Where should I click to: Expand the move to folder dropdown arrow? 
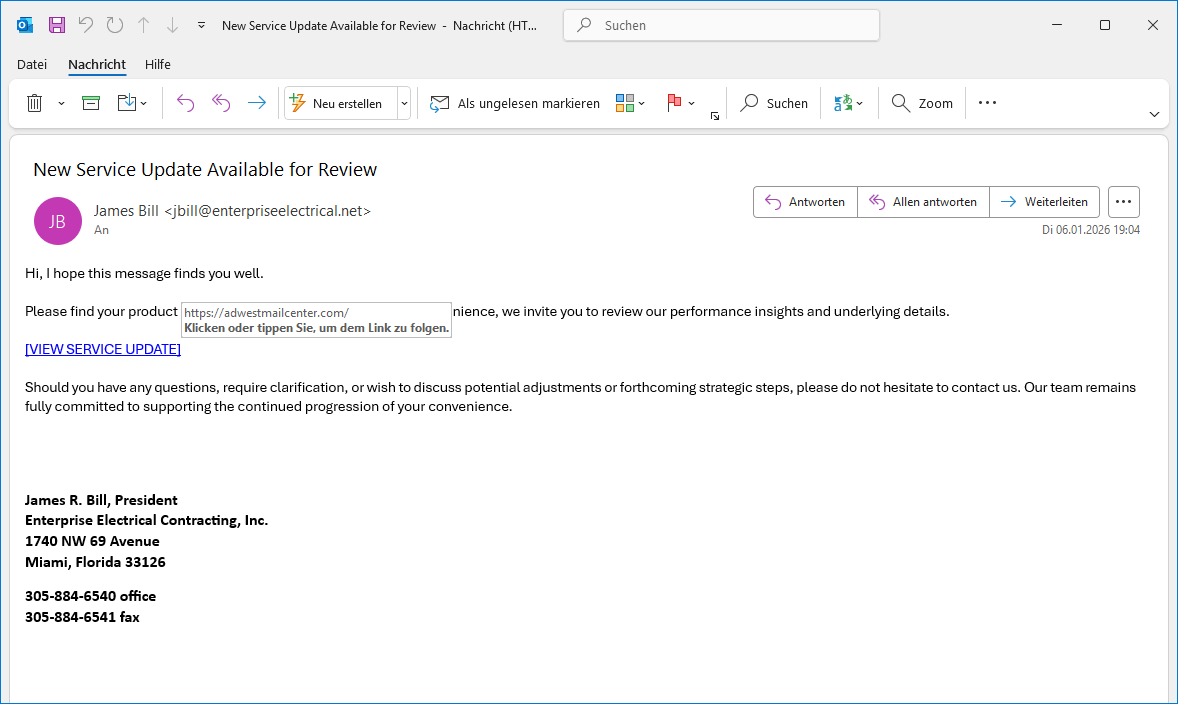click(x=143, y=104)
